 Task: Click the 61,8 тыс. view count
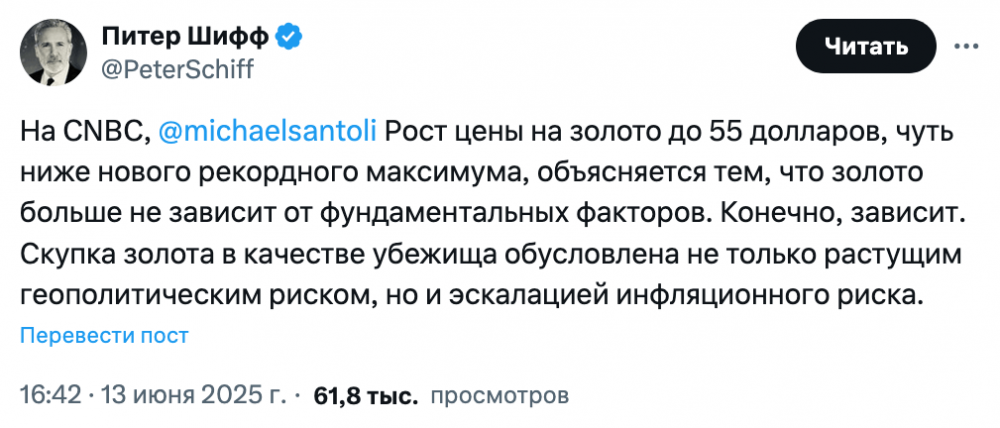click(366, 395)
